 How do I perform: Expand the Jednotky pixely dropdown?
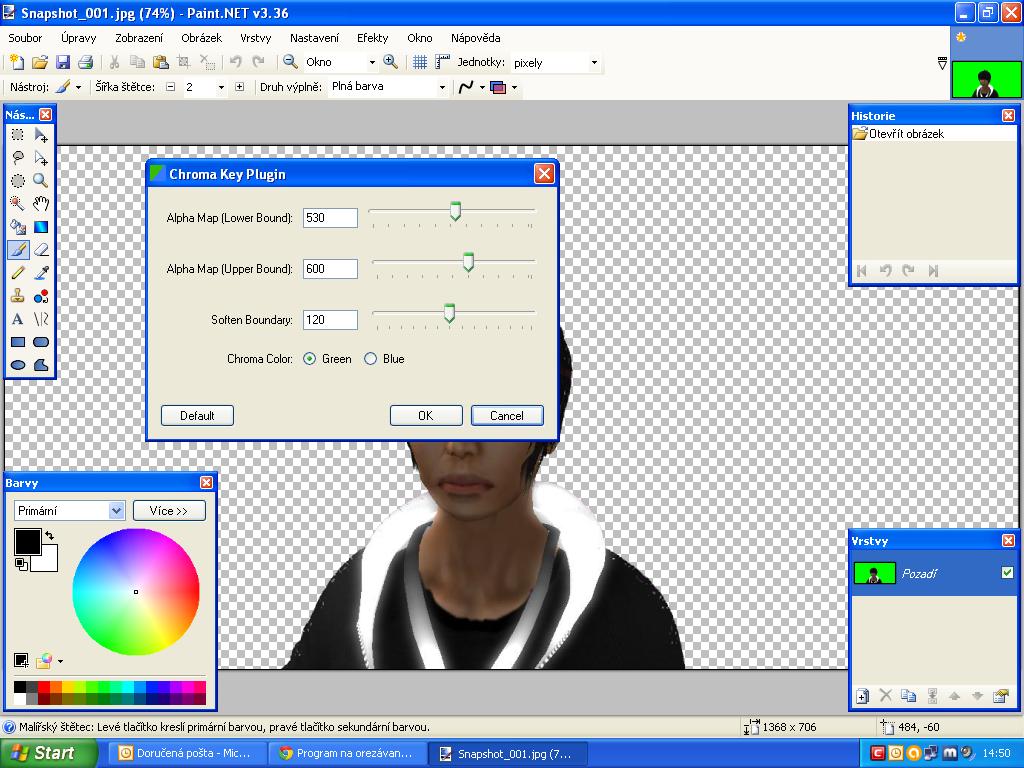594,62
